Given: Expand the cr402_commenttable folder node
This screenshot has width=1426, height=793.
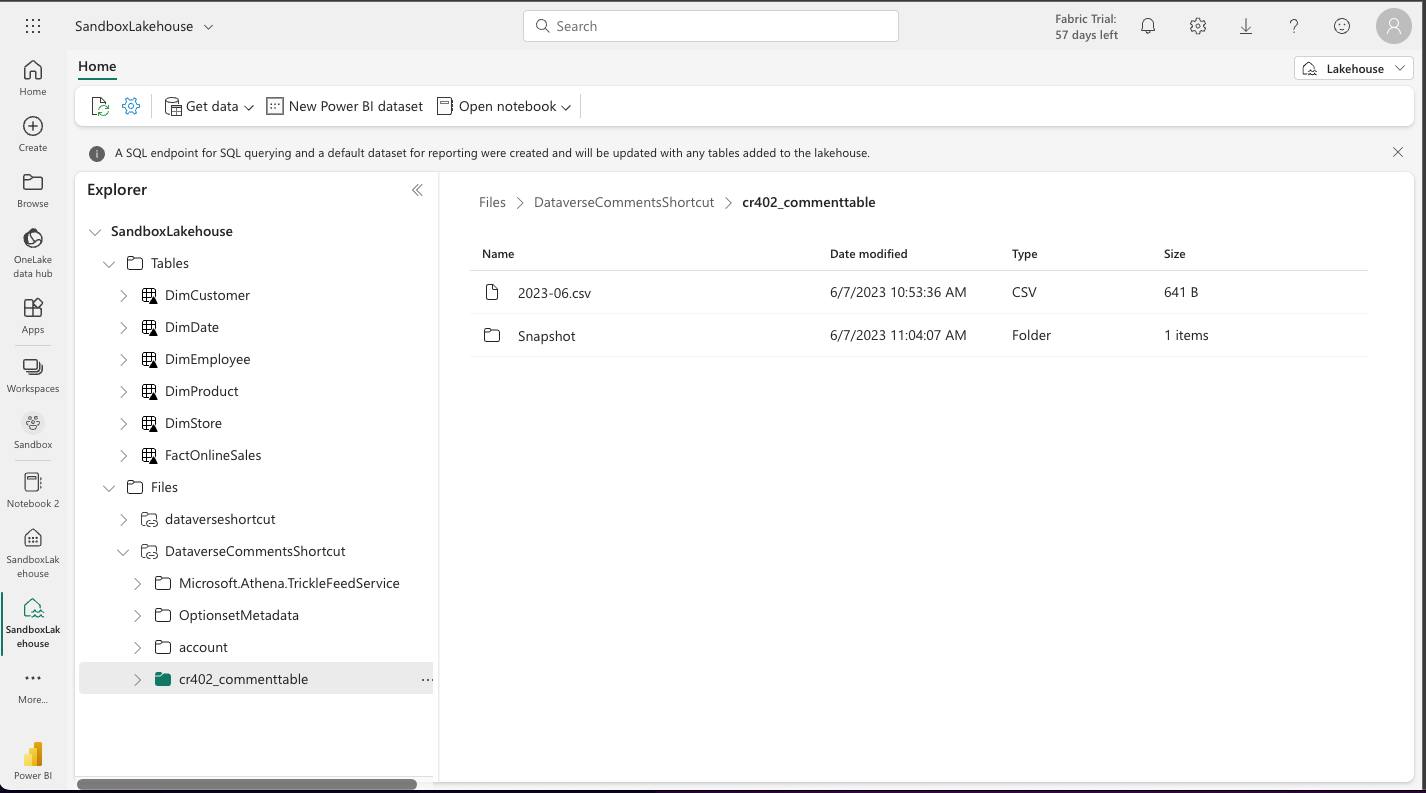Looking at the screenshot, I should [x=138, y=680].
